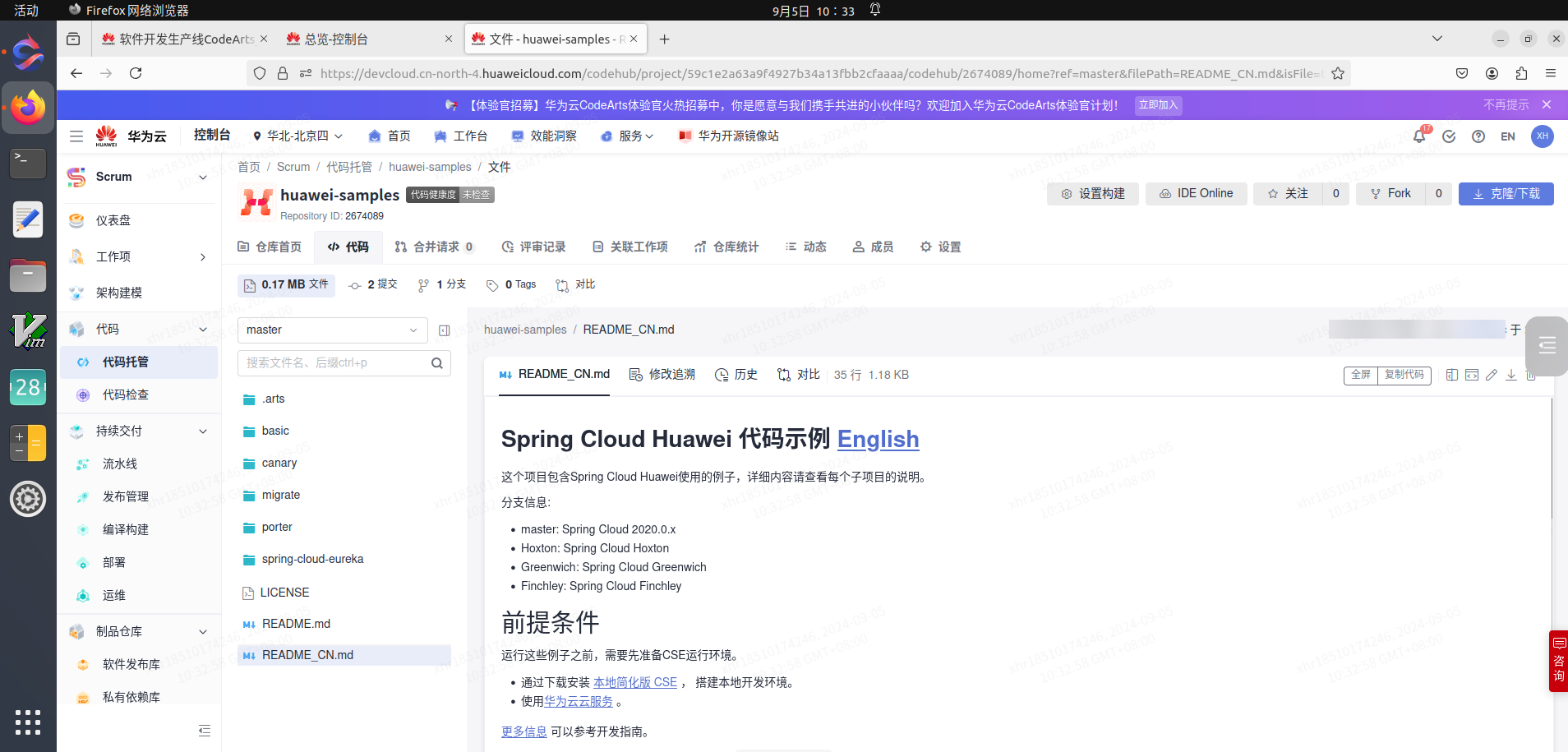
Task: Open Firefox application menu
Action: click(x=1551, y=73)
